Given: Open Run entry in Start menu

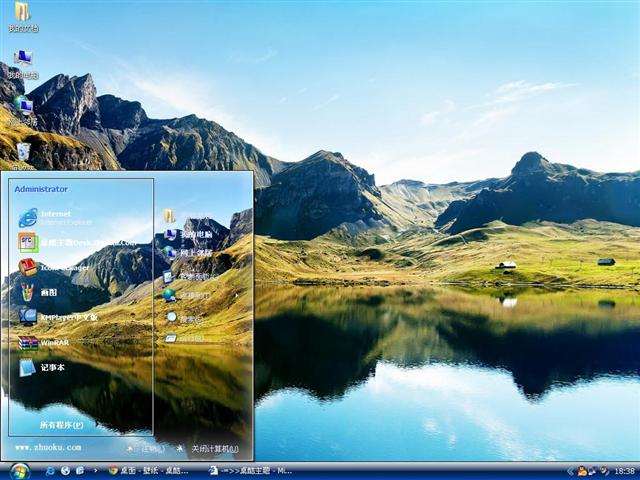Looking at the screenshot, I should coord(184,338).
